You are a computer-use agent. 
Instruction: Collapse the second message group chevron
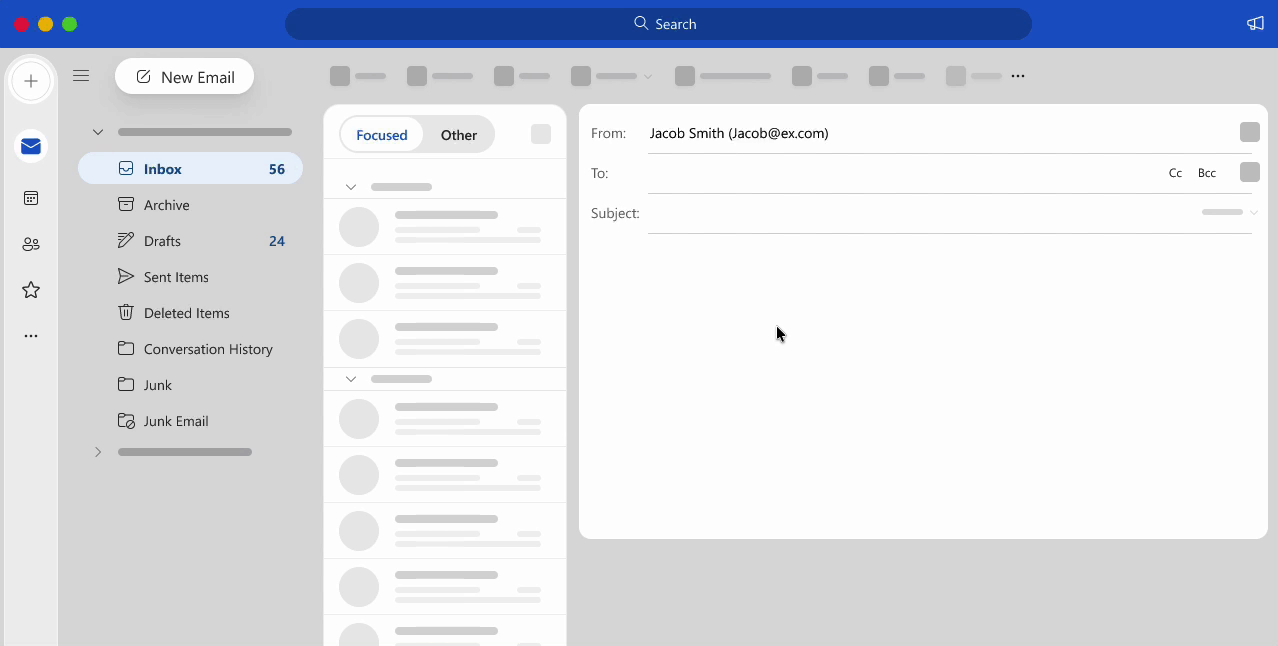coord(351,379)
